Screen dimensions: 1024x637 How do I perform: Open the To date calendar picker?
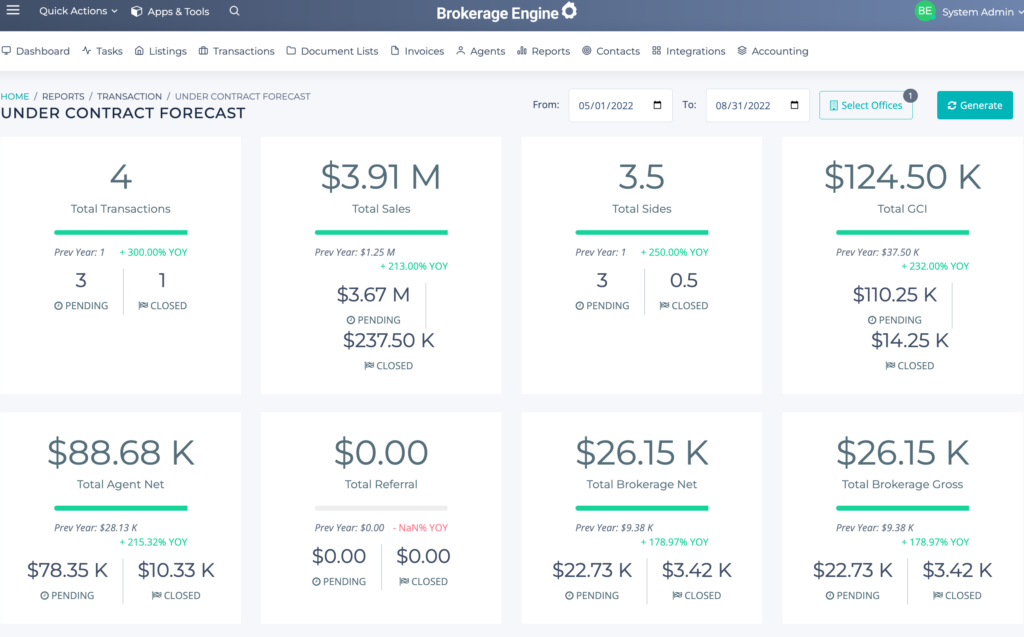791,105
